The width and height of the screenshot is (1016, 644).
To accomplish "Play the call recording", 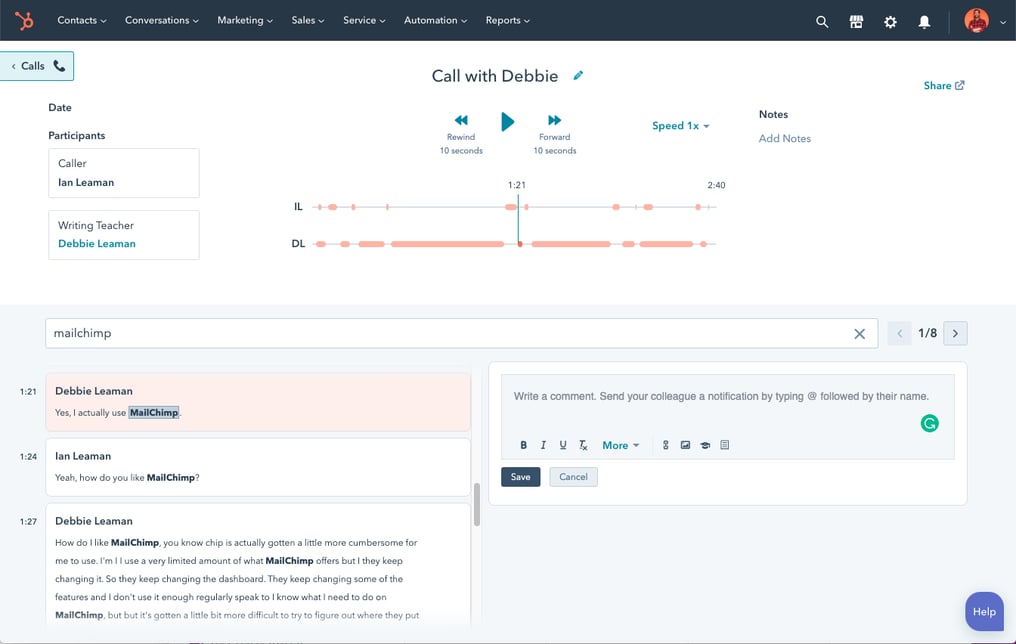I will coord(507,121).
